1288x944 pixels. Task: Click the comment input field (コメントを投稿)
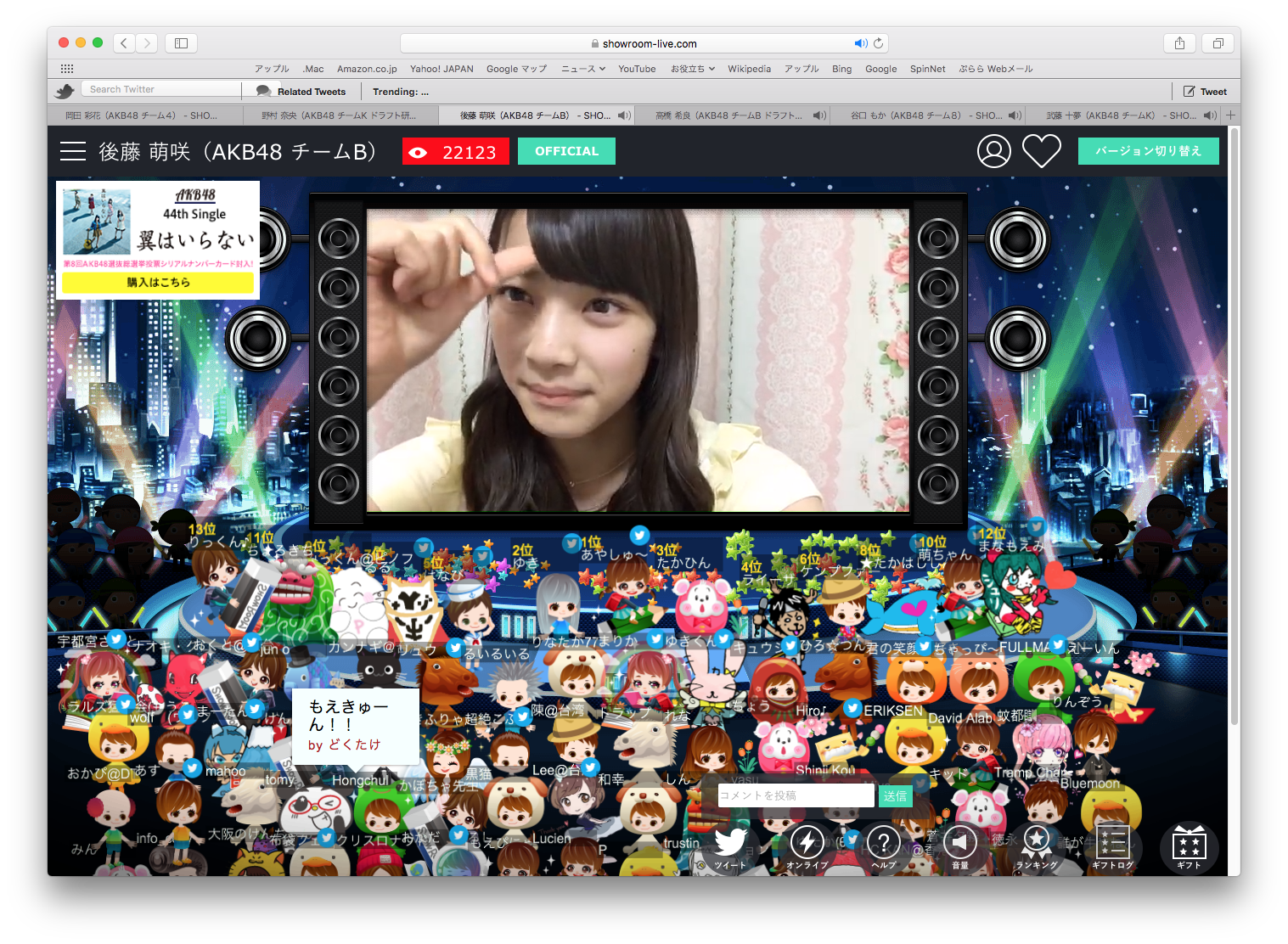click(x=796, y=795)
